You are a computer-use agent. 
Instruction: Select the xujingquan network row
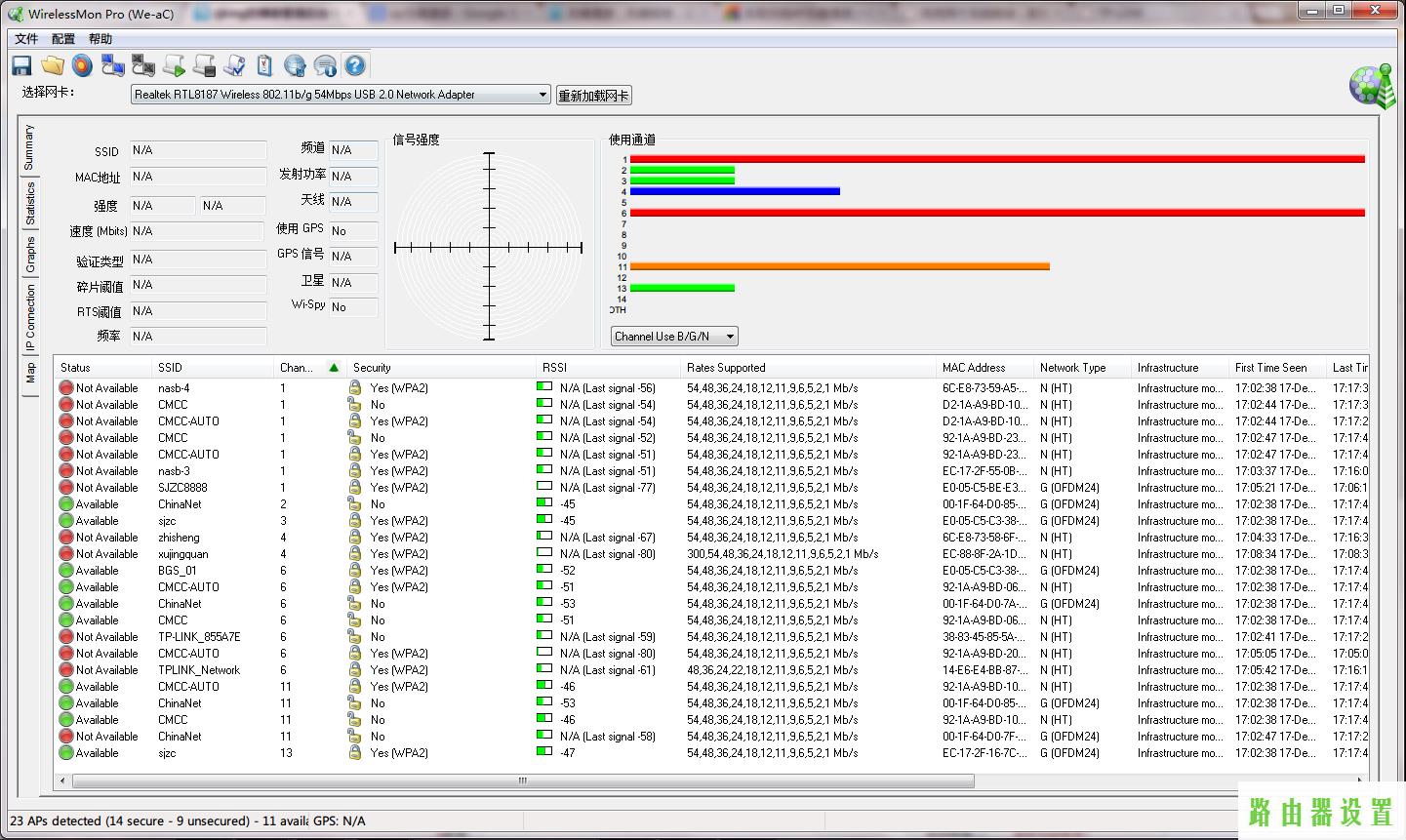[711, 554]
